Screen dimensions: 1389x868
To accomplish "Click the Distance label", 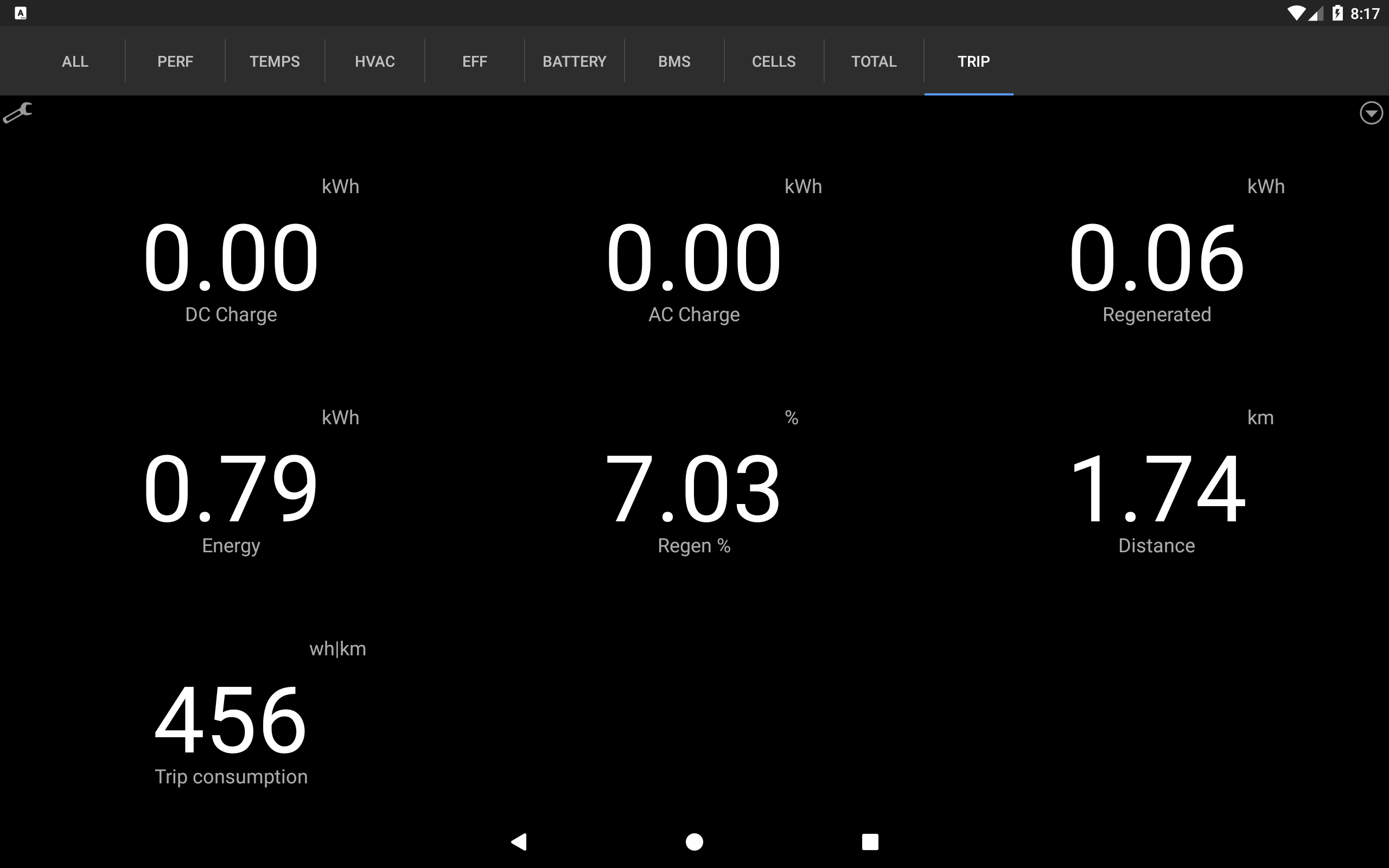I will tap(1157, 545).
